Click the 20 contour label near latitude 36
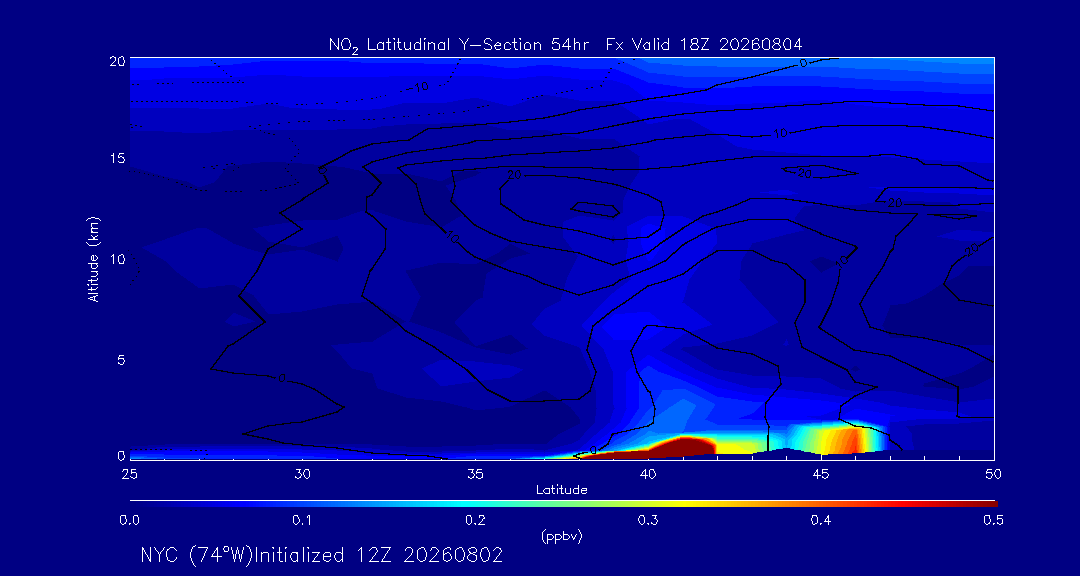 (x=515, y=175)
